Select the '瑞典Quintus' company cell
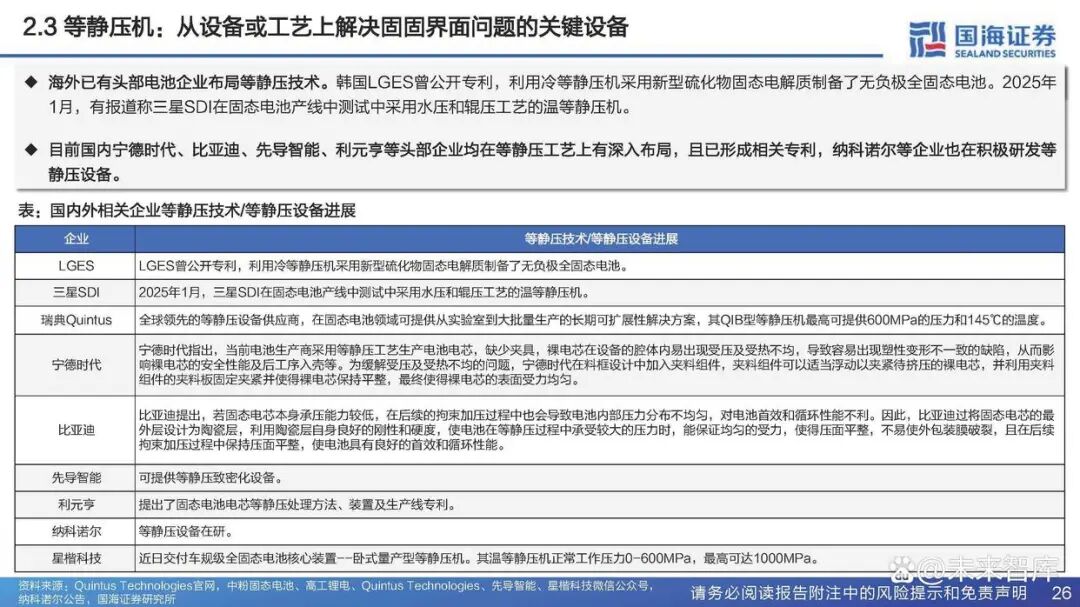 [x=75, y=320]
